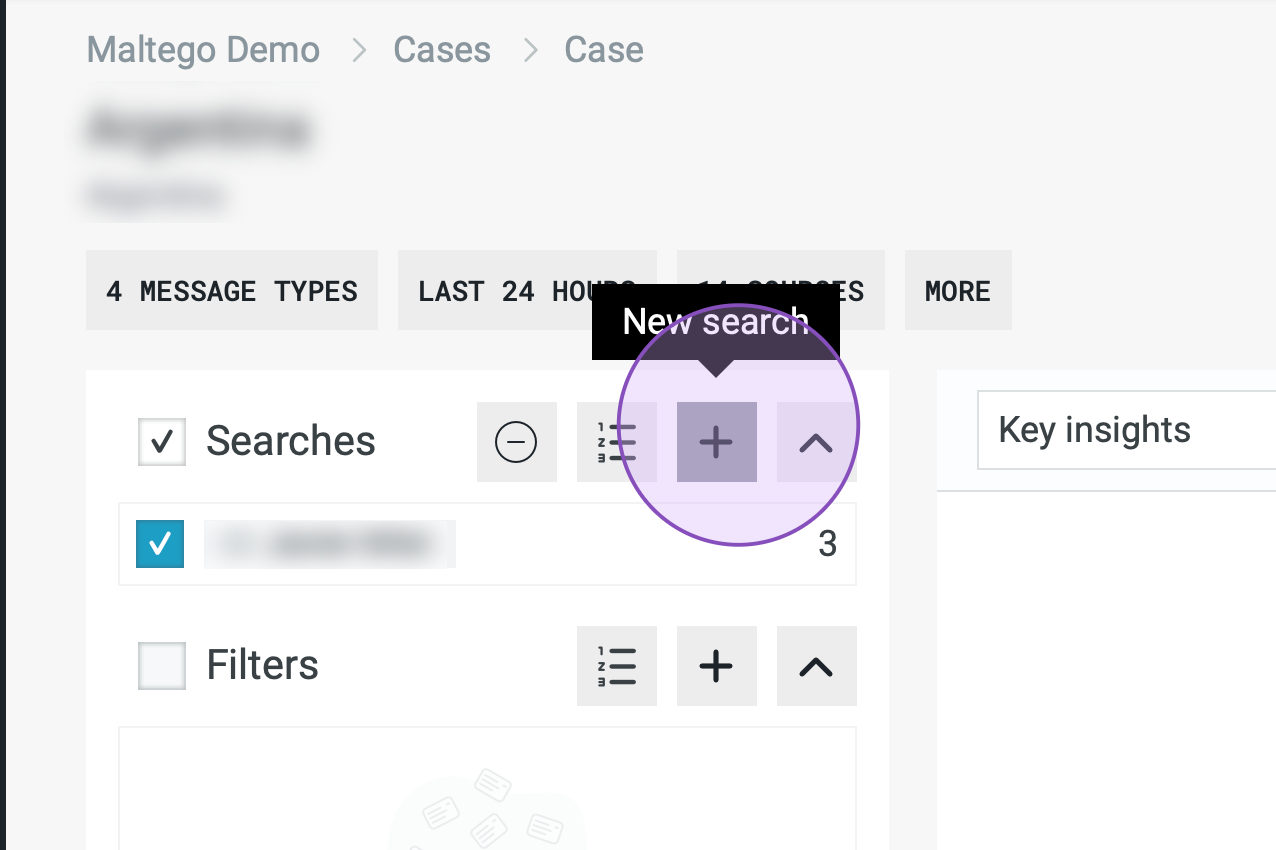
Task: Click the minus icon beside Searches
Action: pyautogui.click(x=516, y=442)
